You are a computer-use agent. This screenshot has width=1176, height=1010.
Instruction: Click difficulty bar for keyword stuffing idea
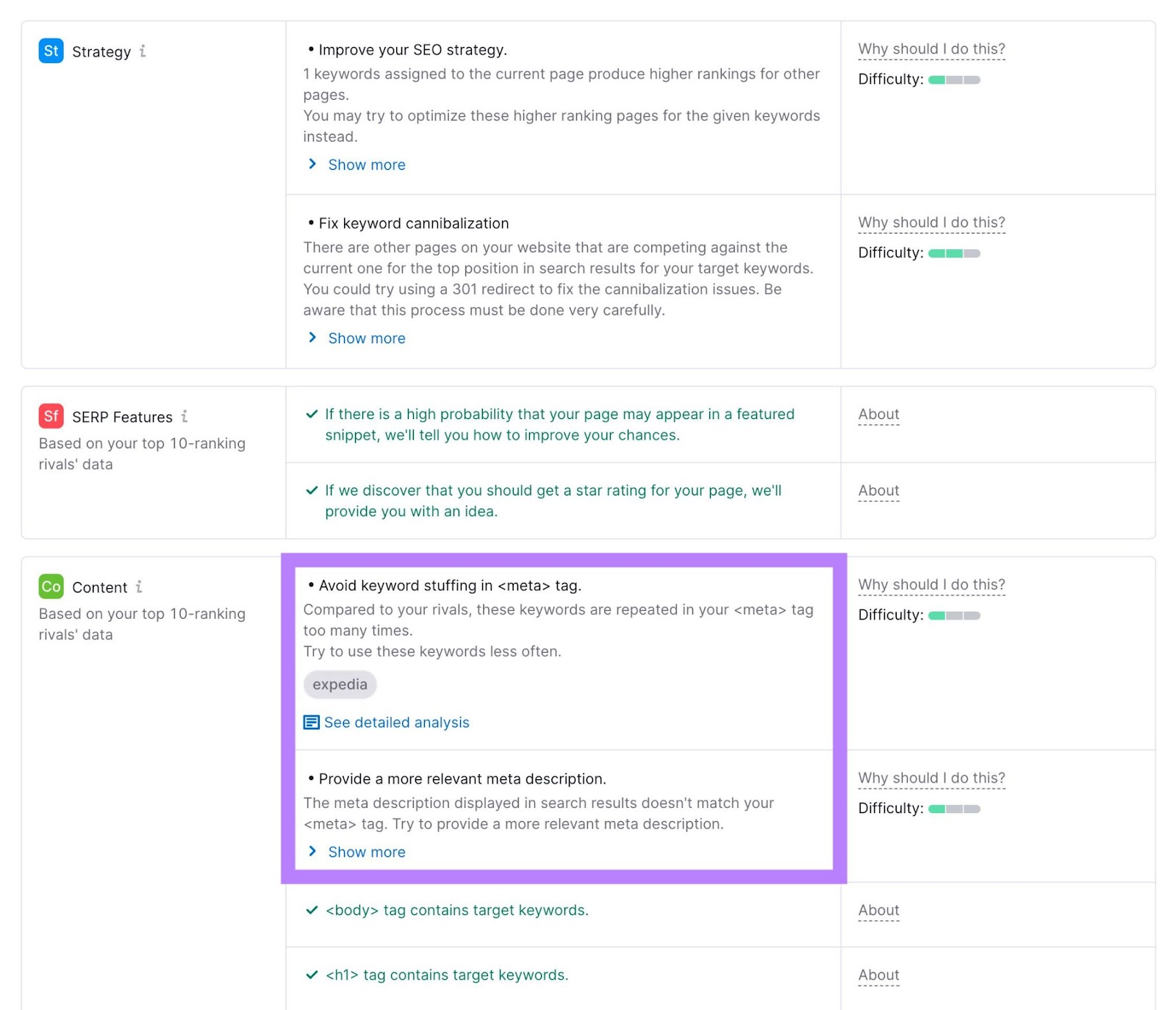pos(954,615)
